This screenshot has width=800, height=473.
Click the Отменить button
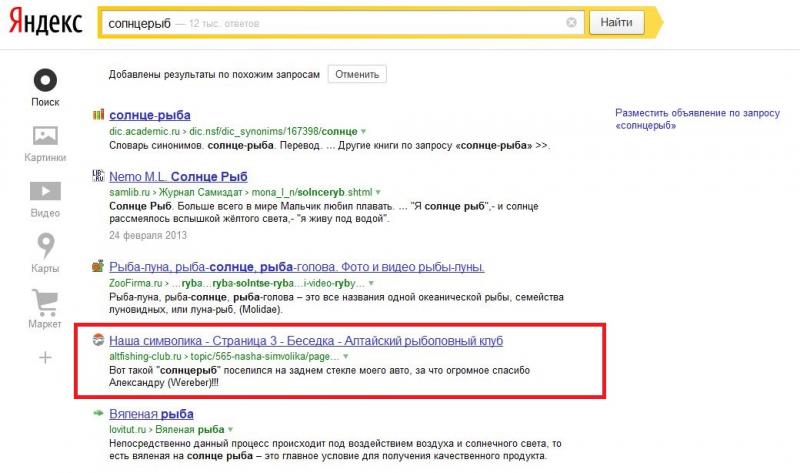358,75
